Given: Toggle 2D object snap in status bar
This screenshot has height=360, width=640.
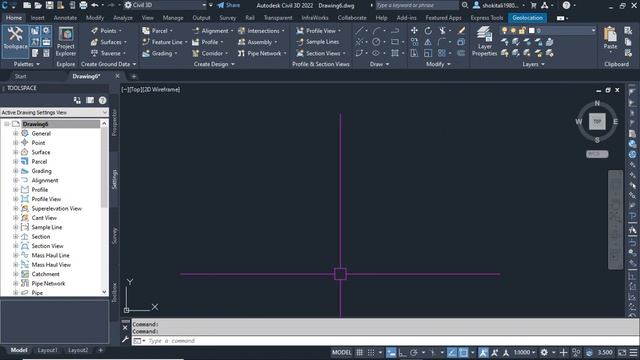Looking at the screenshot, I should tap(463, 352).
